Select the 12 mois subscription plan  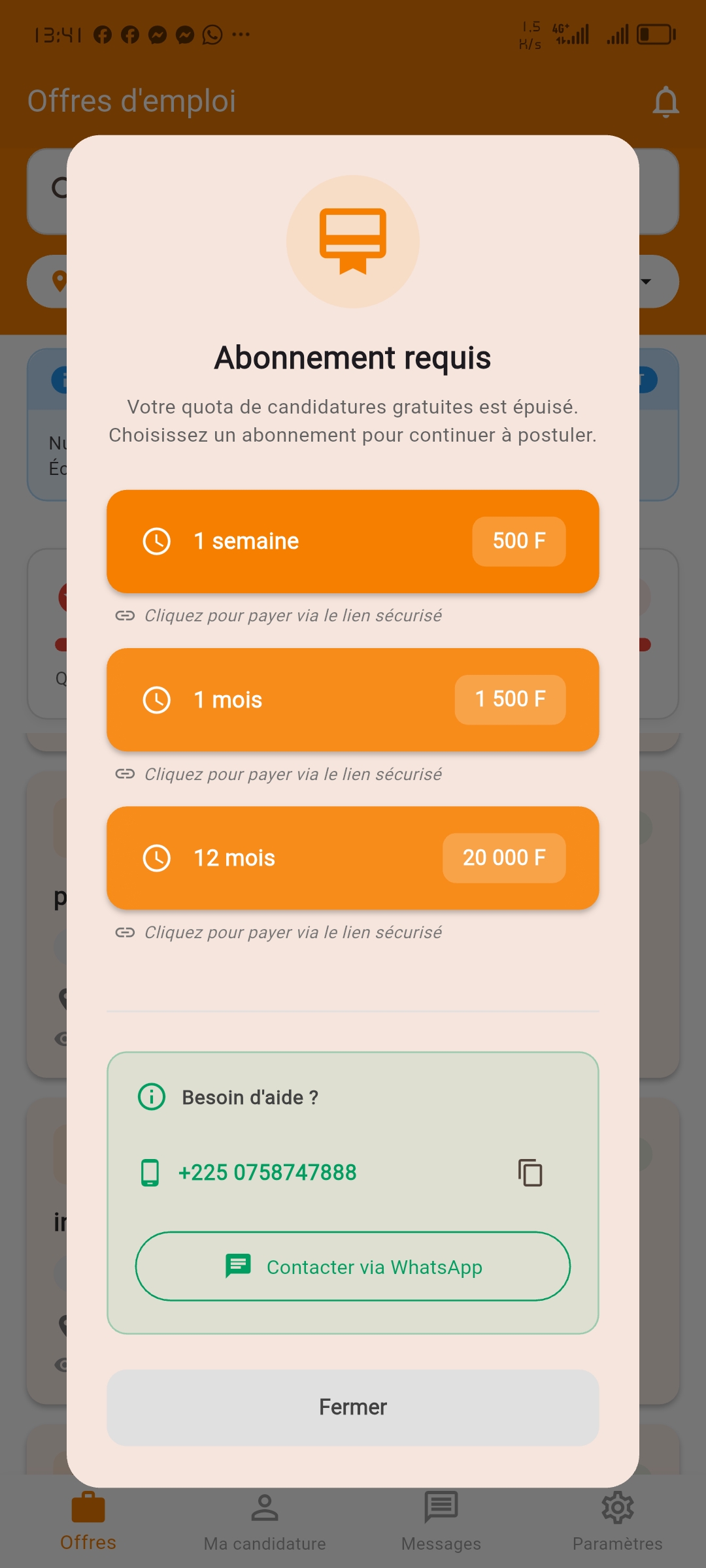tap(352, 858)
